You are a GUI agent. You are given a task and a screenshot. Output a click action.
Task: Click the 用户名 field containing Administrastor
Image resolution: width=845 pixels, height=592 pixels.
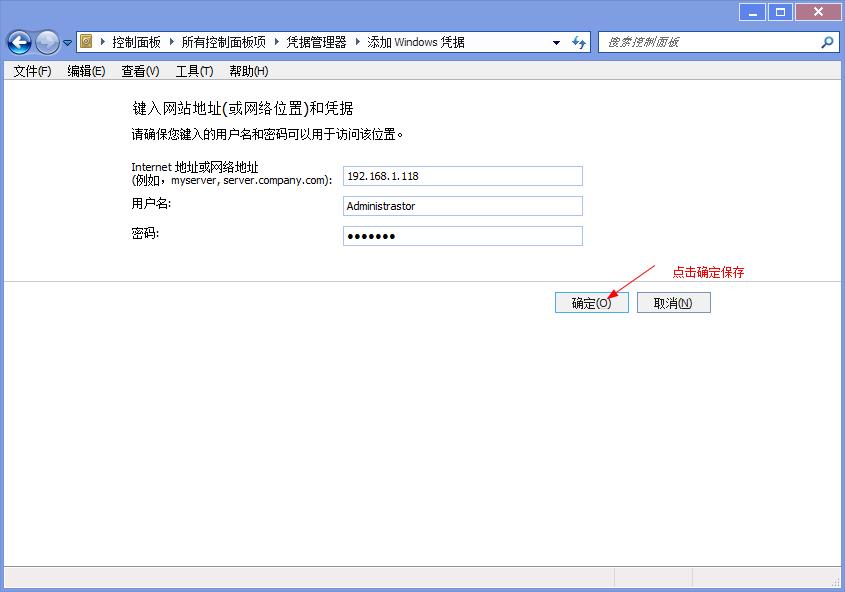(x=462, y=206)
